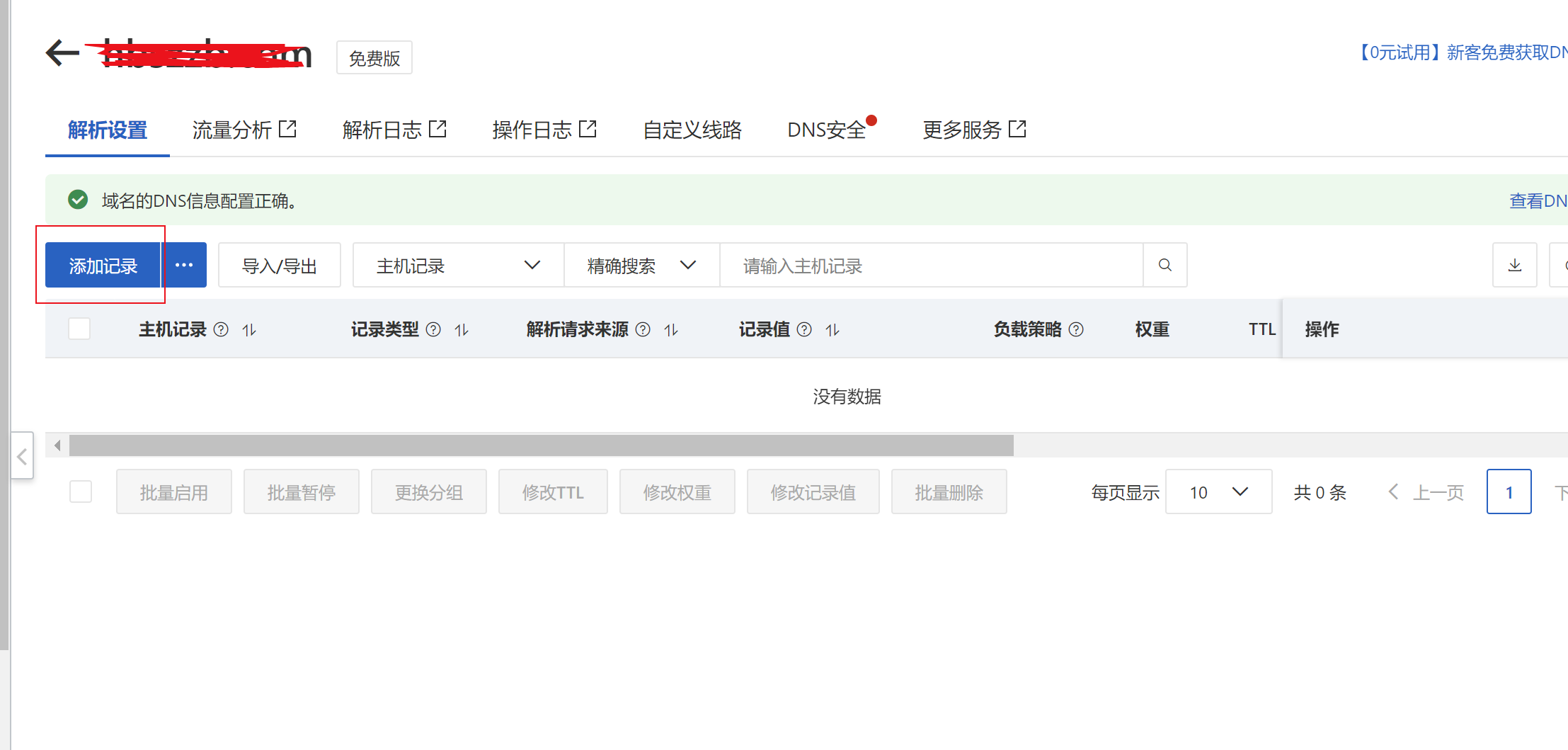
Task: Toggle the select-all checkbox in table header
Action: [79, 329]
